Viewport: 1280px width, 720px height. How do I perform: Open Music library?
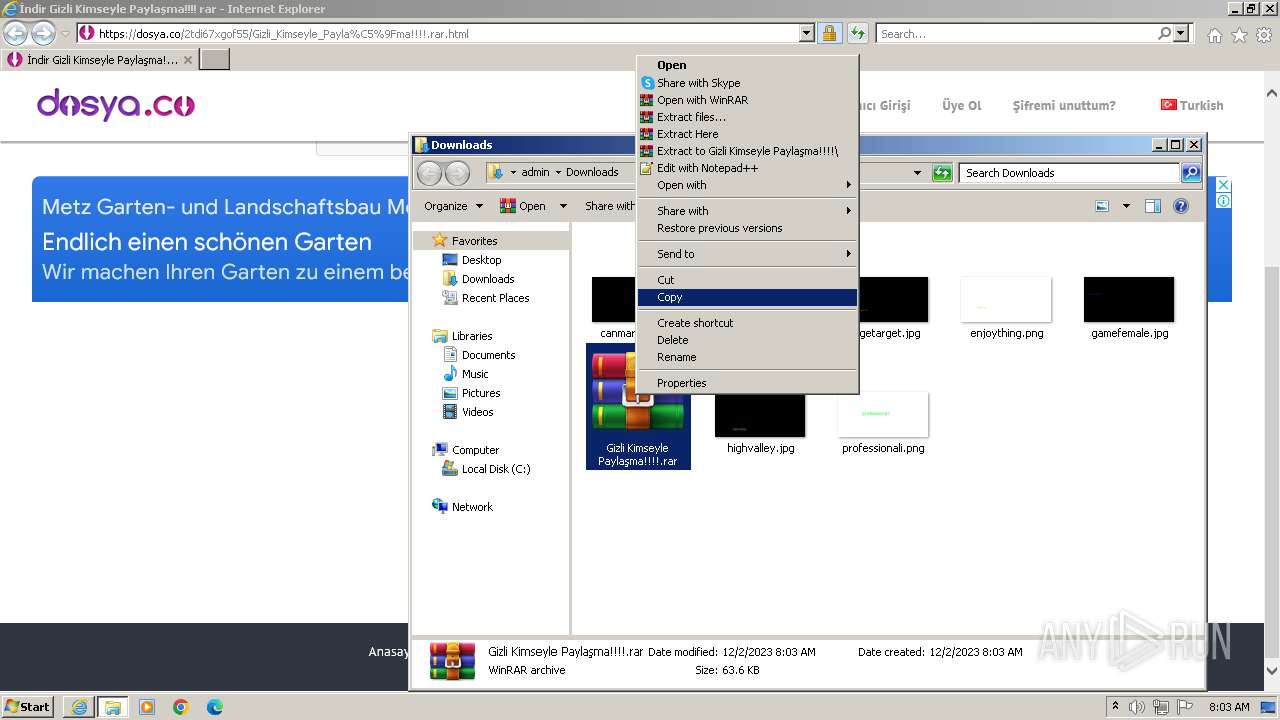tap(475, 374)
